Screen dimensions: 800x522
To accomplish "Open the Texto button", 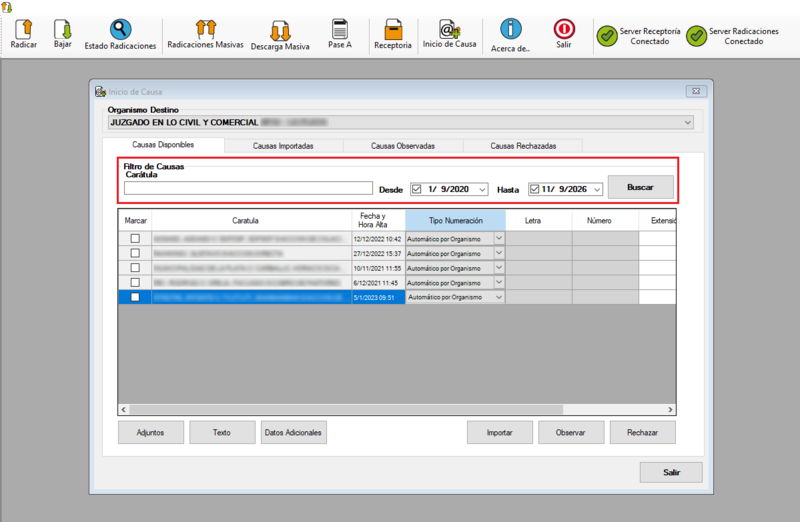I will (222, 432).
